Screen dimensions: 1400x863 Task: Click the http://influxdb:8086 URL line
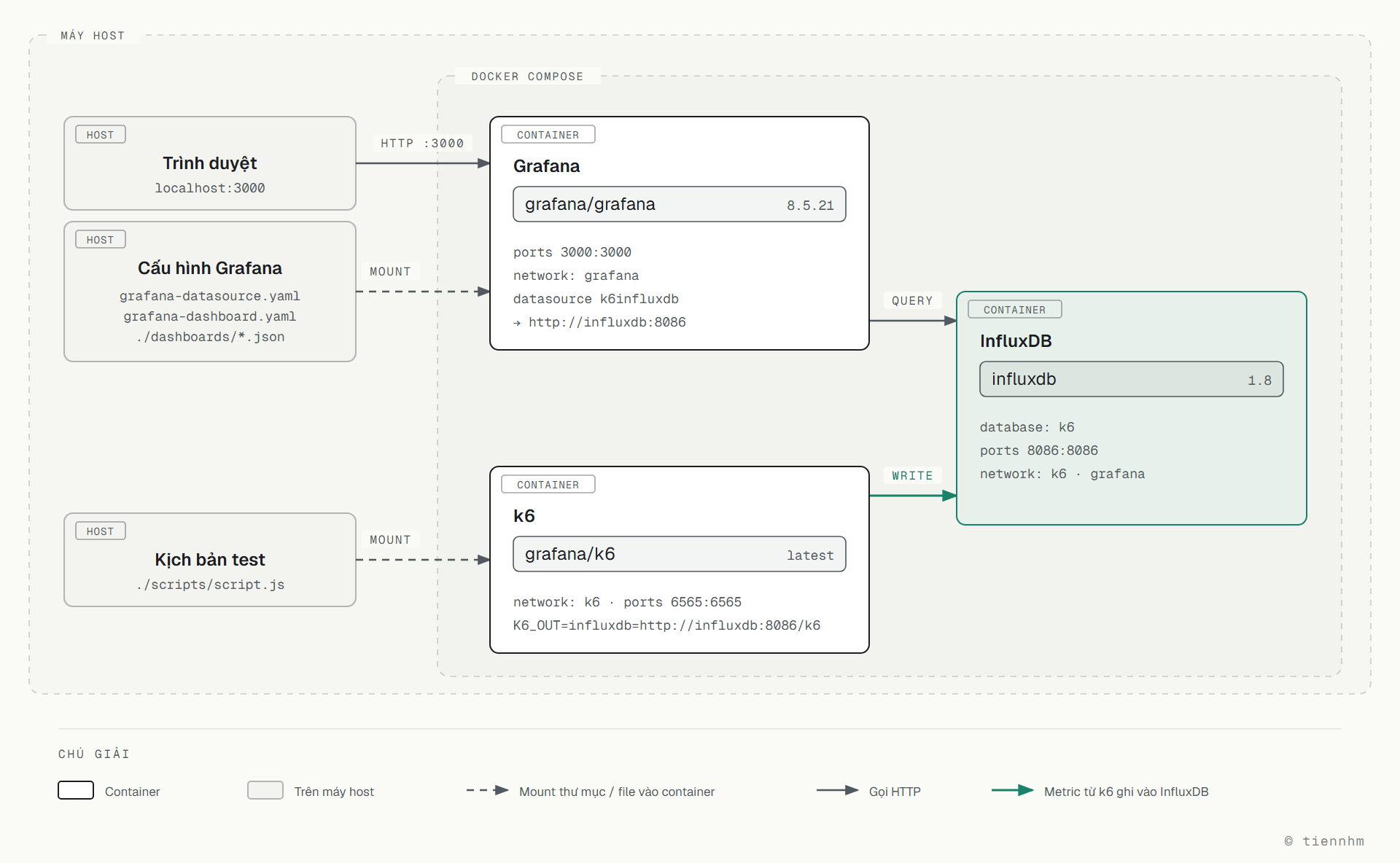point(599,322)
